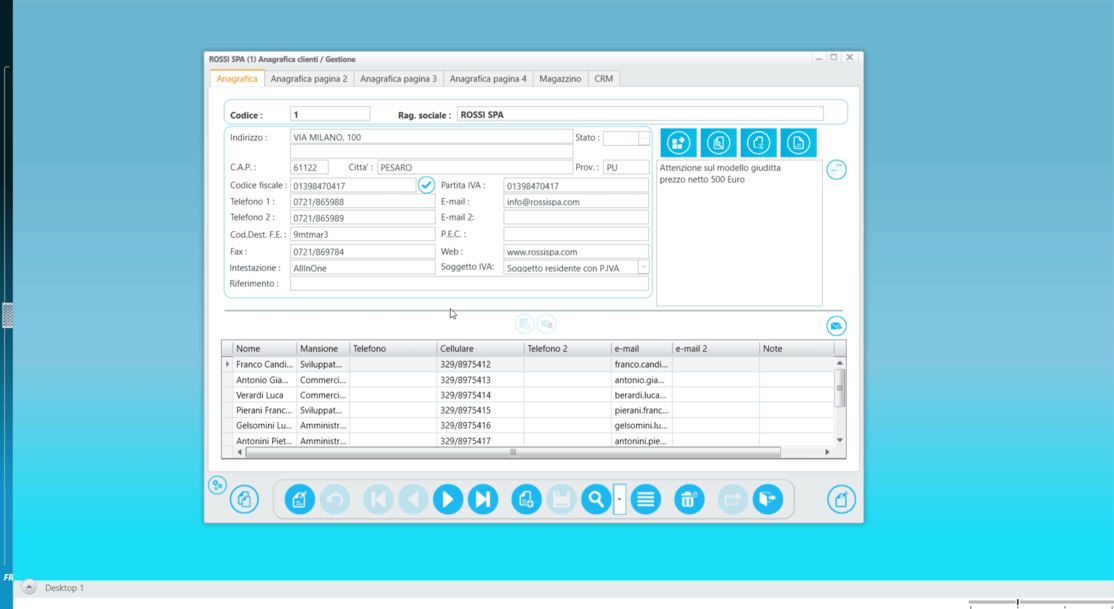This screenshot has height=609, width=1114.
Task: Go to the first record
Action: [x=378, y=500]
